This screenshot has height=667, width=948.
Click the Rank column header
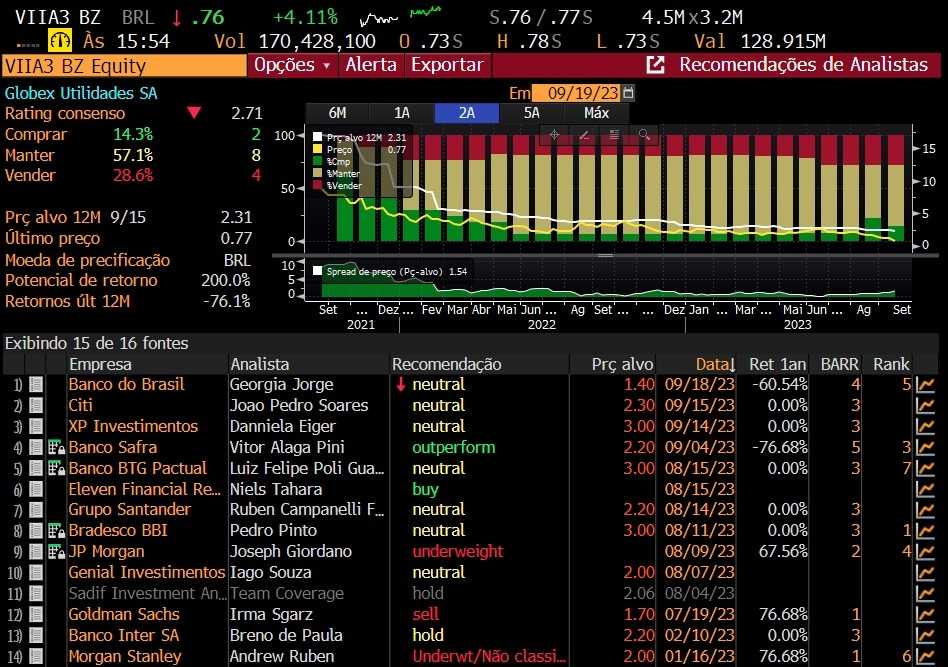(891, 365)
